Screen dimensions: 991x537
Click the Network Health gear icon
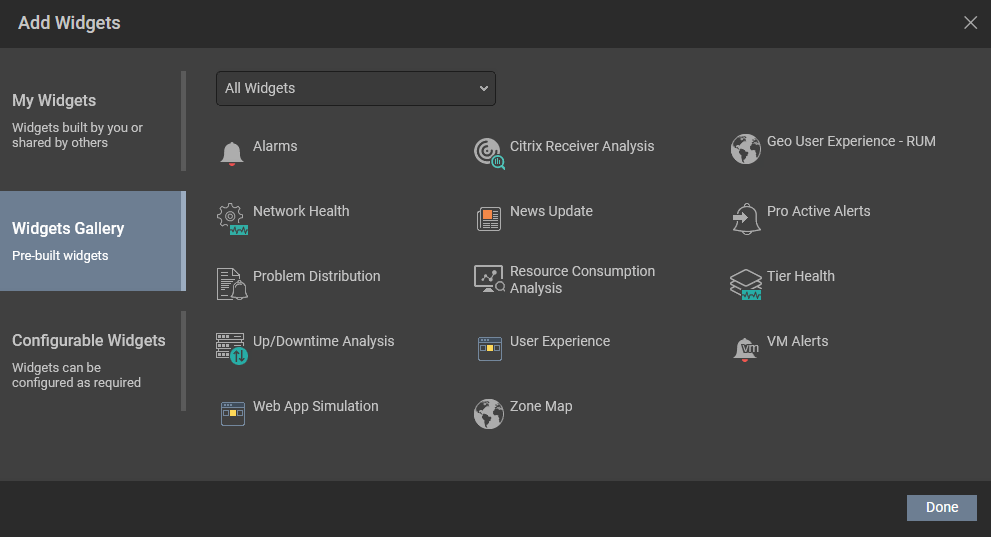tap(232, 219)
